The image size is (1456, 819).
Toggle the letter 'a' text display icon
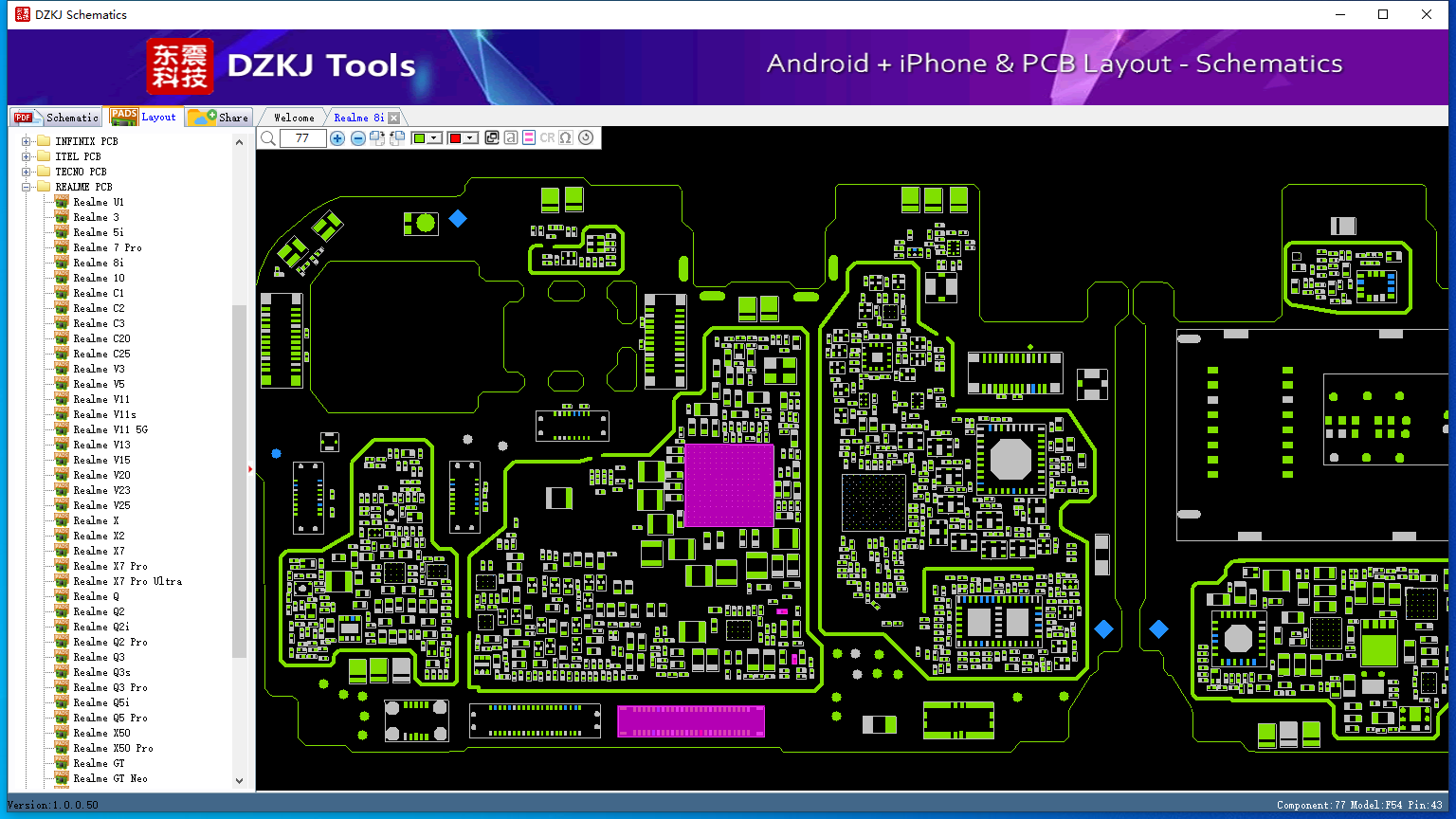[x=511, y=138]
